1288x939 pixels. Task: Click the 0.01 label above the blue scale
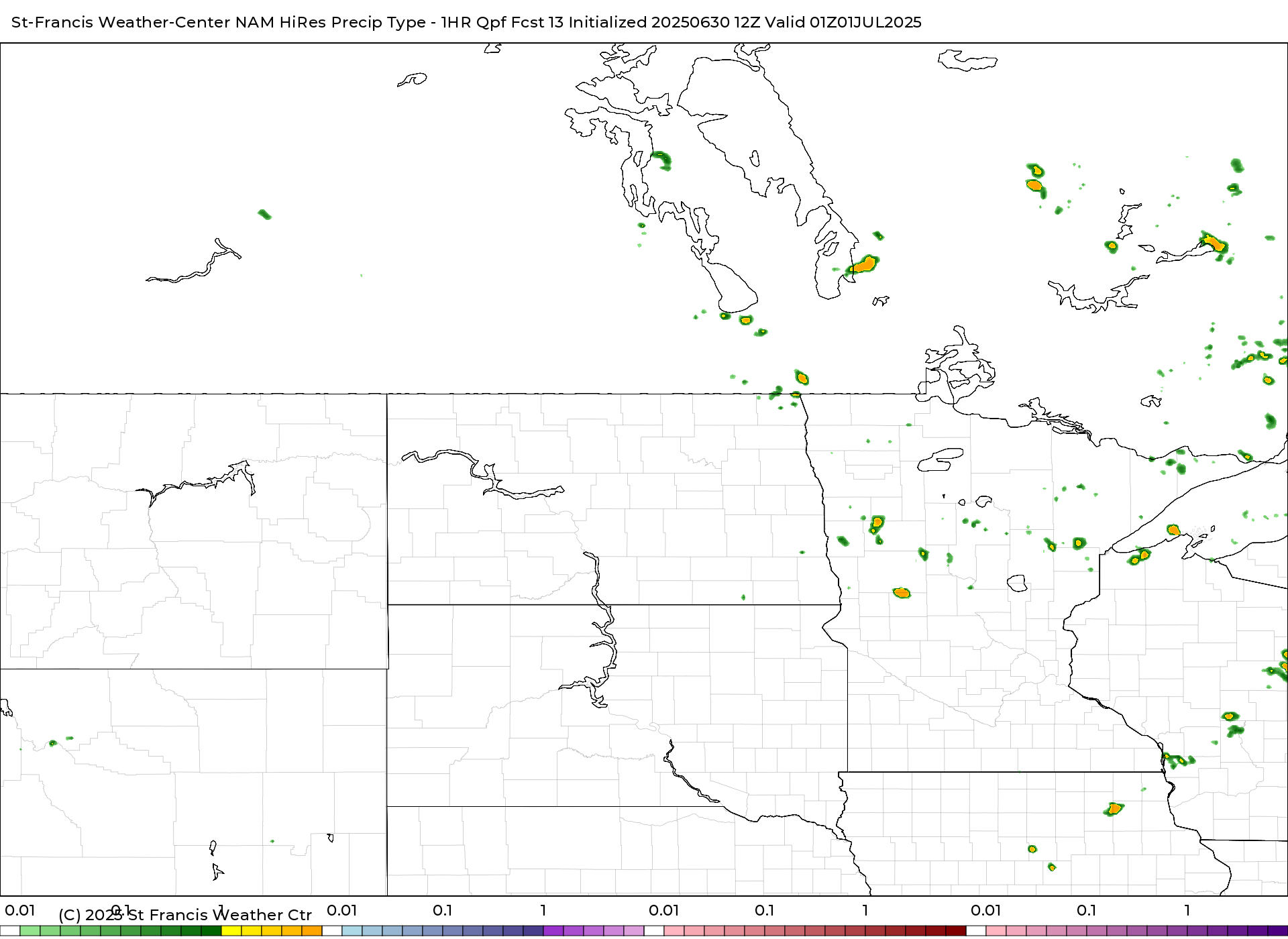342,910
